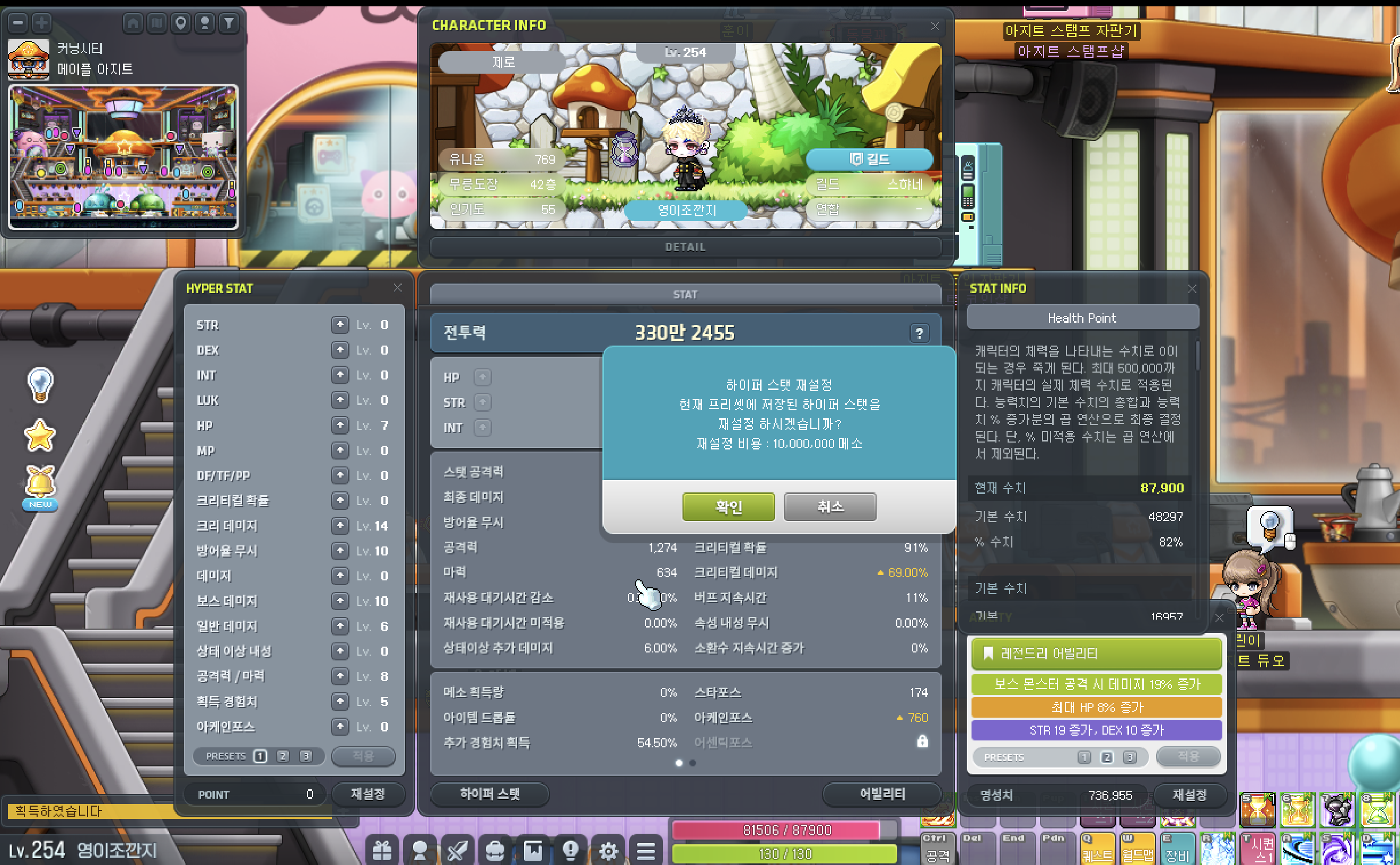Click the NPC list icon on minimap
Viewport: 1400px width, 865px height.
[205, 23]
